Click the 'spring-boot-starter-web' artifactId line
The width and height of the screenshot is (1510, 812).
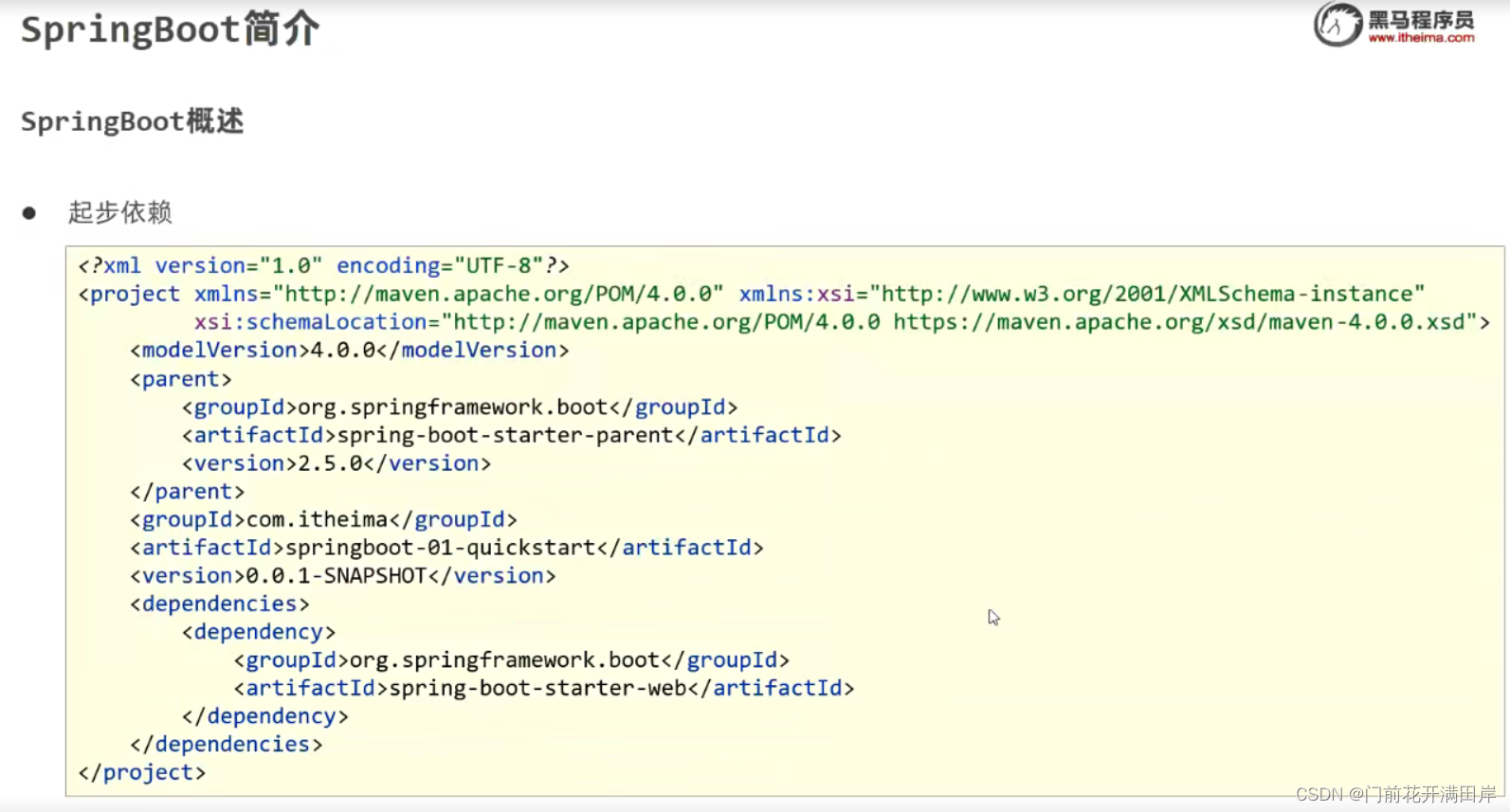[544, 688]
